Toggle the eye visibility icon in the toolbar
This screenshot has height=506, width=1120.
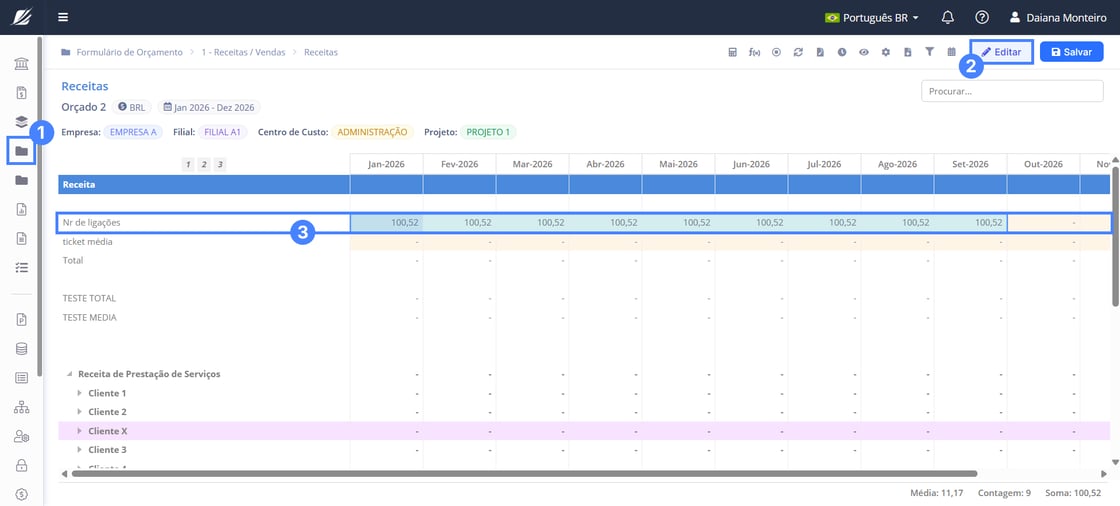[864, 52]
